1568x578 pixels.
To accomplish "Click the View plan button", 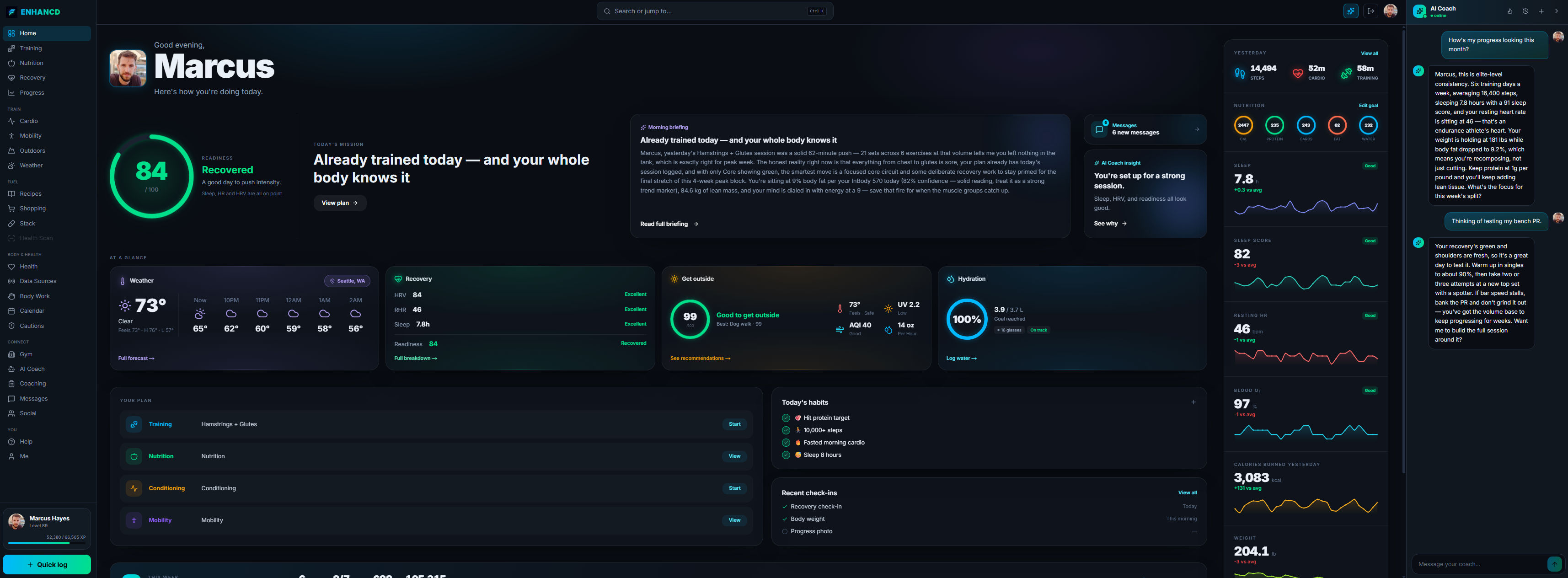I will tap(340, 203).
